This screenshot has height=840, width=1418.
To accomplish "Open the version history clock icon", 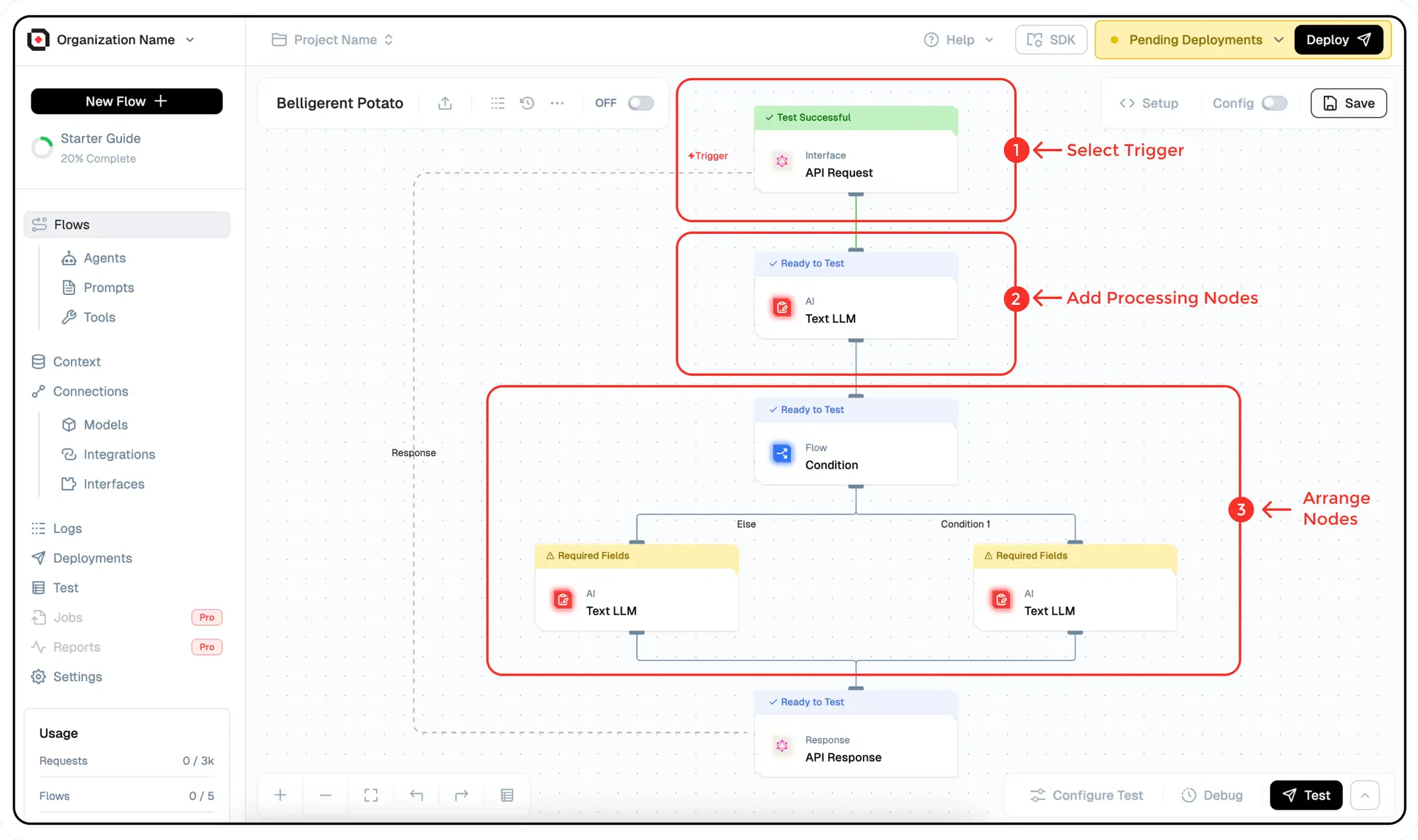I will tap(527, 103).
